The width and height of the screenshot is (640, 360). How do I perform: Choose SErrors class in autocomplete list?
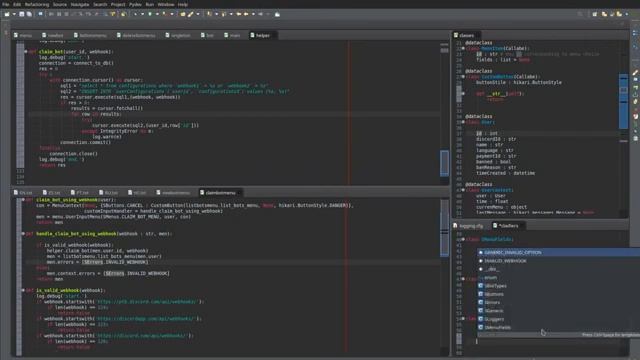[558, 302]
